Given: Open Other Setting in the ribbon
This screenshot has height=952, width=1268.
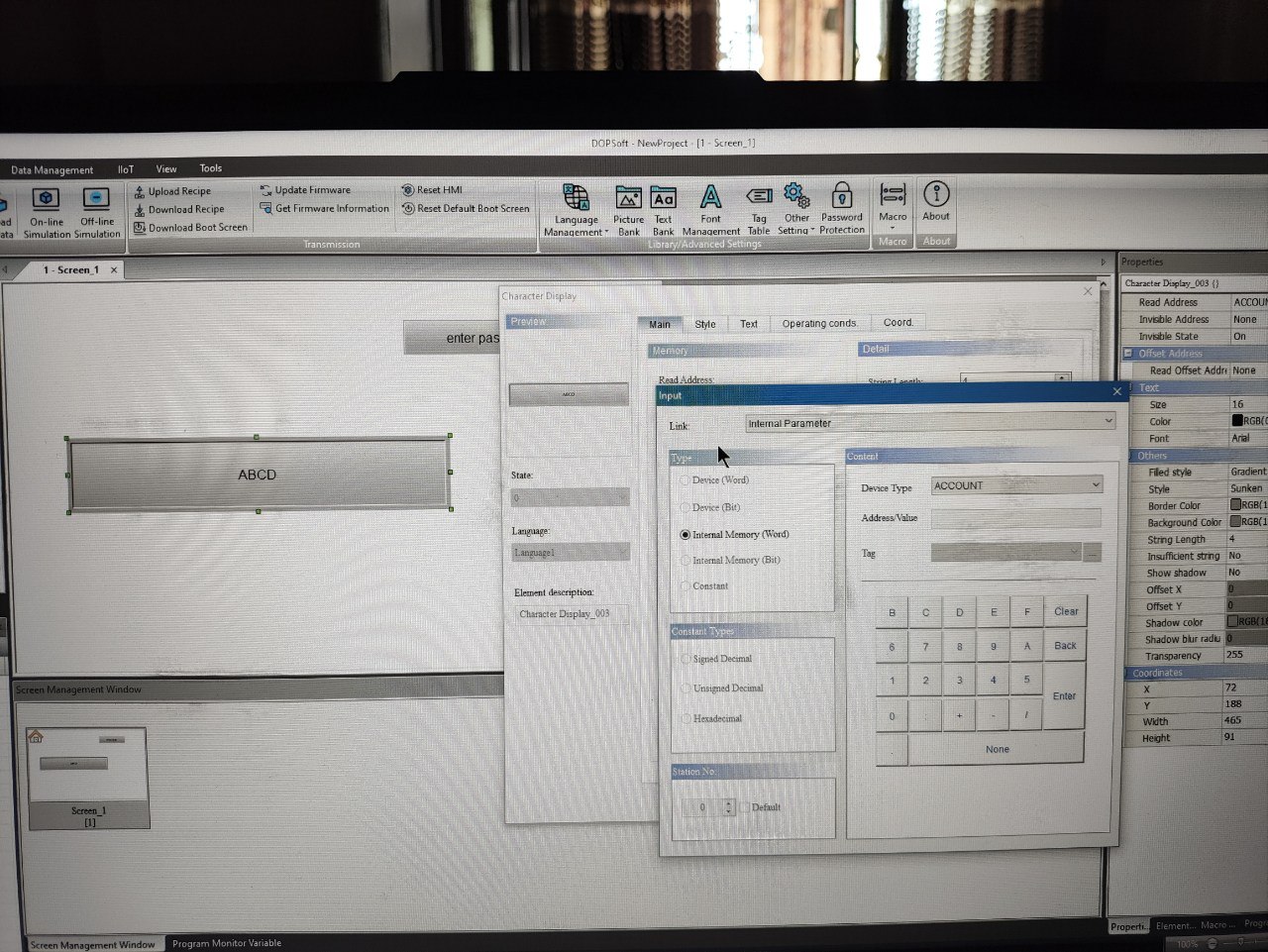Looking at the screenshot, I should click(796, 210).
